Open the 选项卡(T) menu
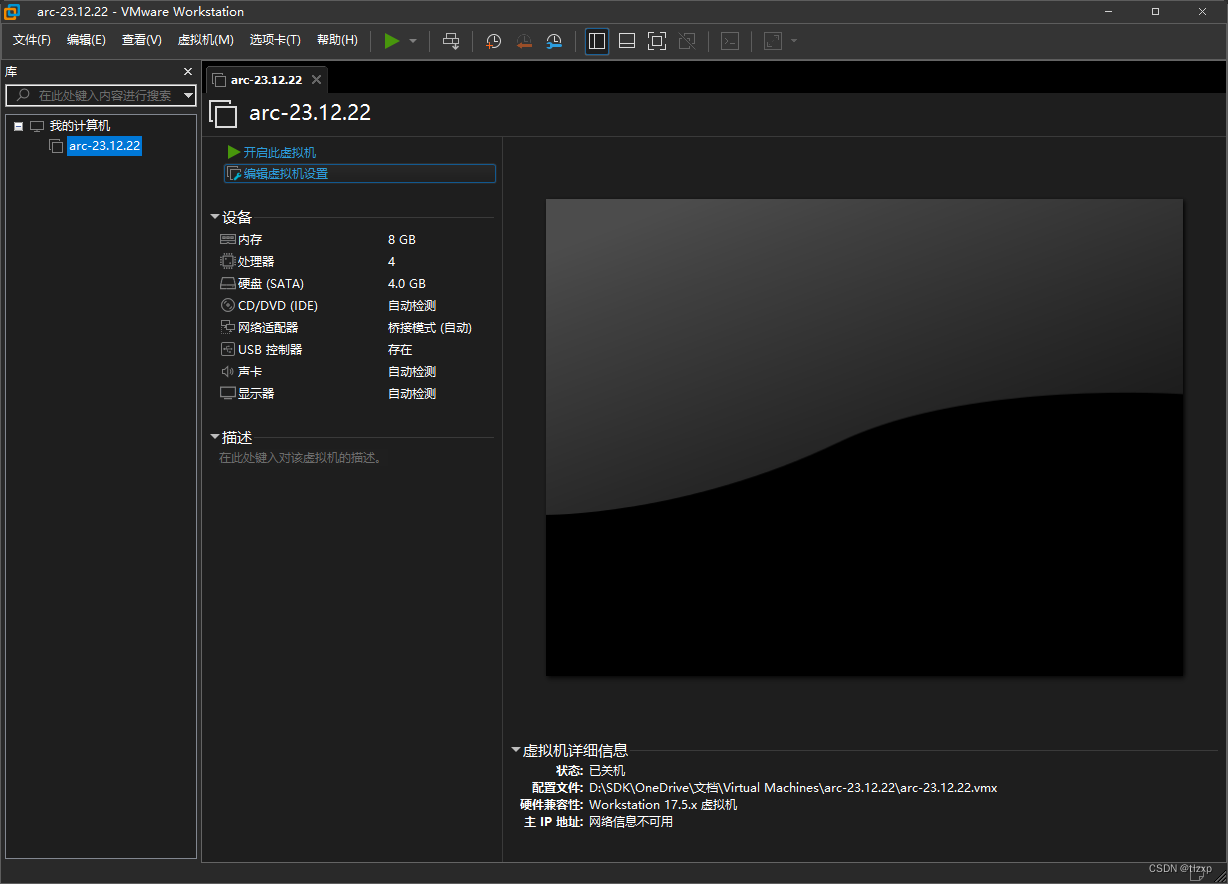Screen dimensions: 1228x884 [x=275, y=40]
